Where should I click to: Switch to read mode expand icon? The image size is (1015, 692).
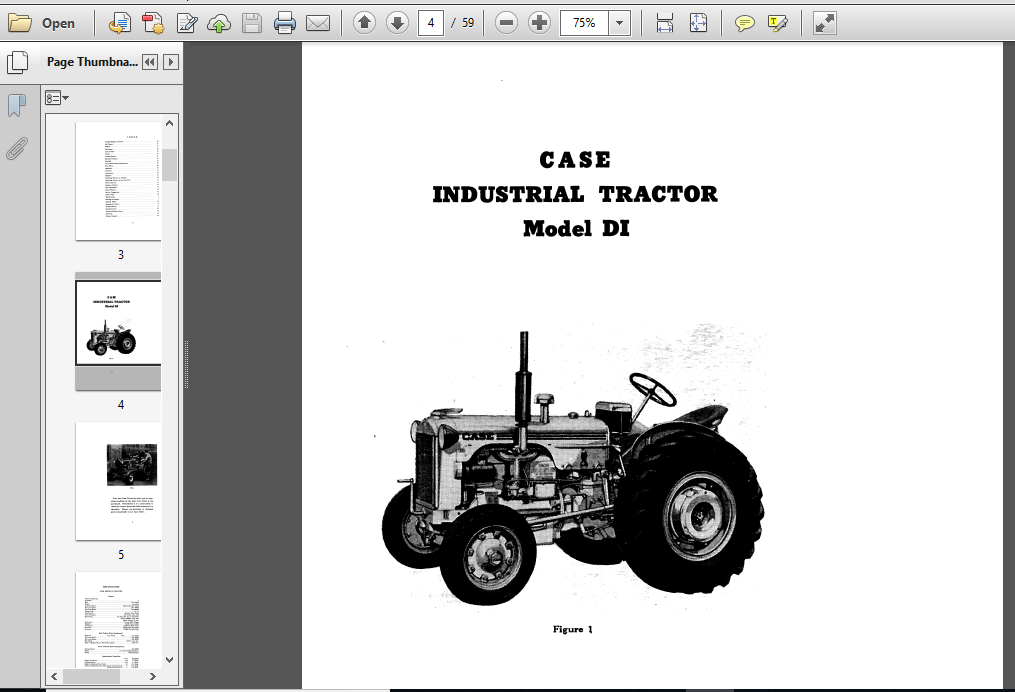pos(825,23)
